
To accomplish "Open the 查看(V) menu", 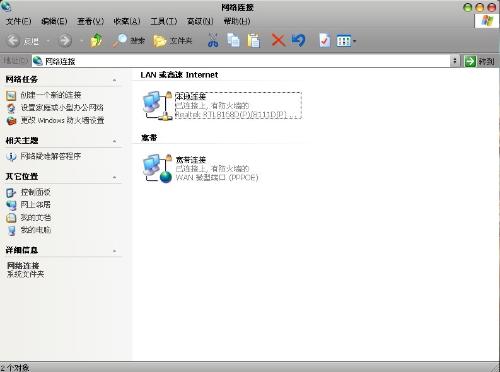I will tap(90, 21).
